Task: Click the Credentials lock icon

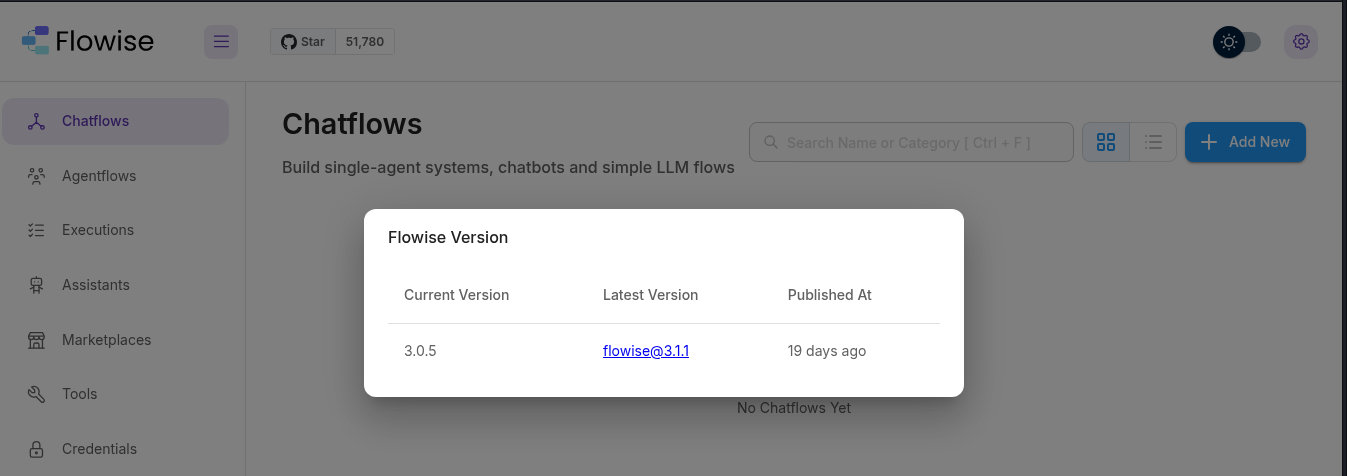Action: pyautogui.click(x=37, y=449)
